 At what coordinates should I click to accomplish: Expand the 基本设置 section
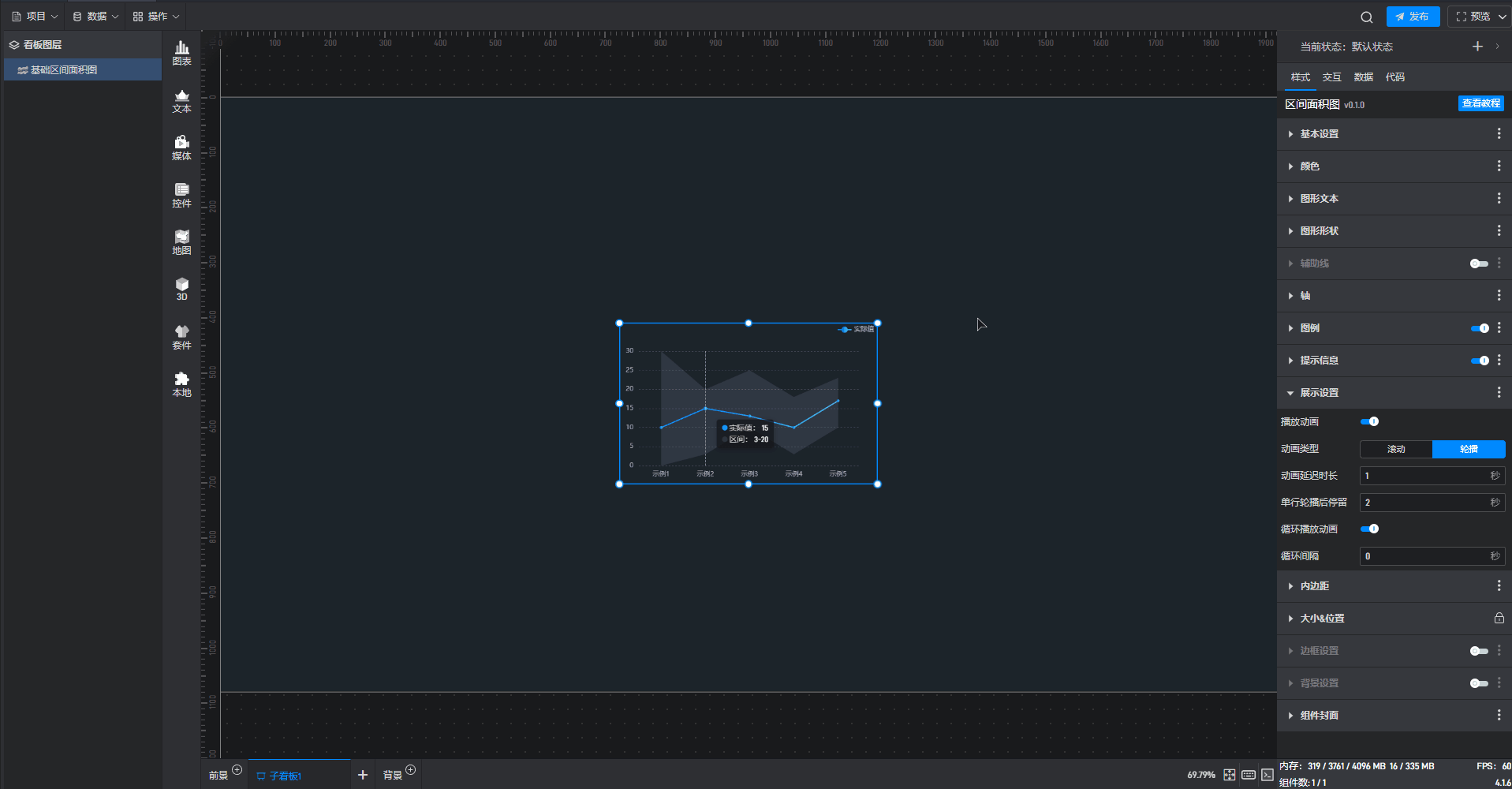click(1319, 134)
